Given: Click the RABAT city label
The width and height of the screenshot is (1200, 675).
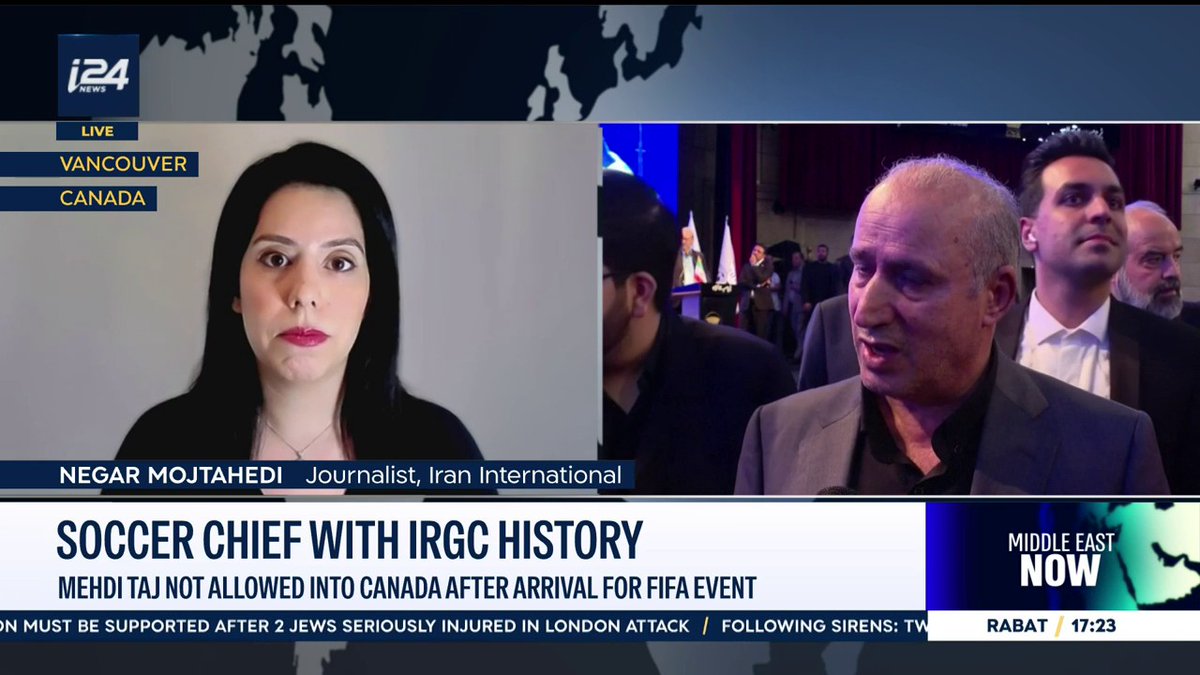Looking at the screenshot, I should point(1017,626).
